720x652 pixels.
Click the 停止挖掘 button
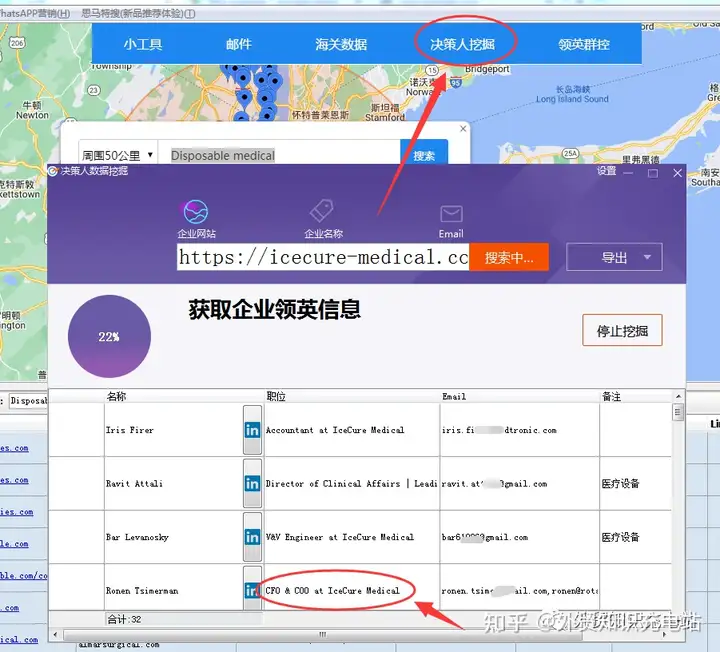622,330
